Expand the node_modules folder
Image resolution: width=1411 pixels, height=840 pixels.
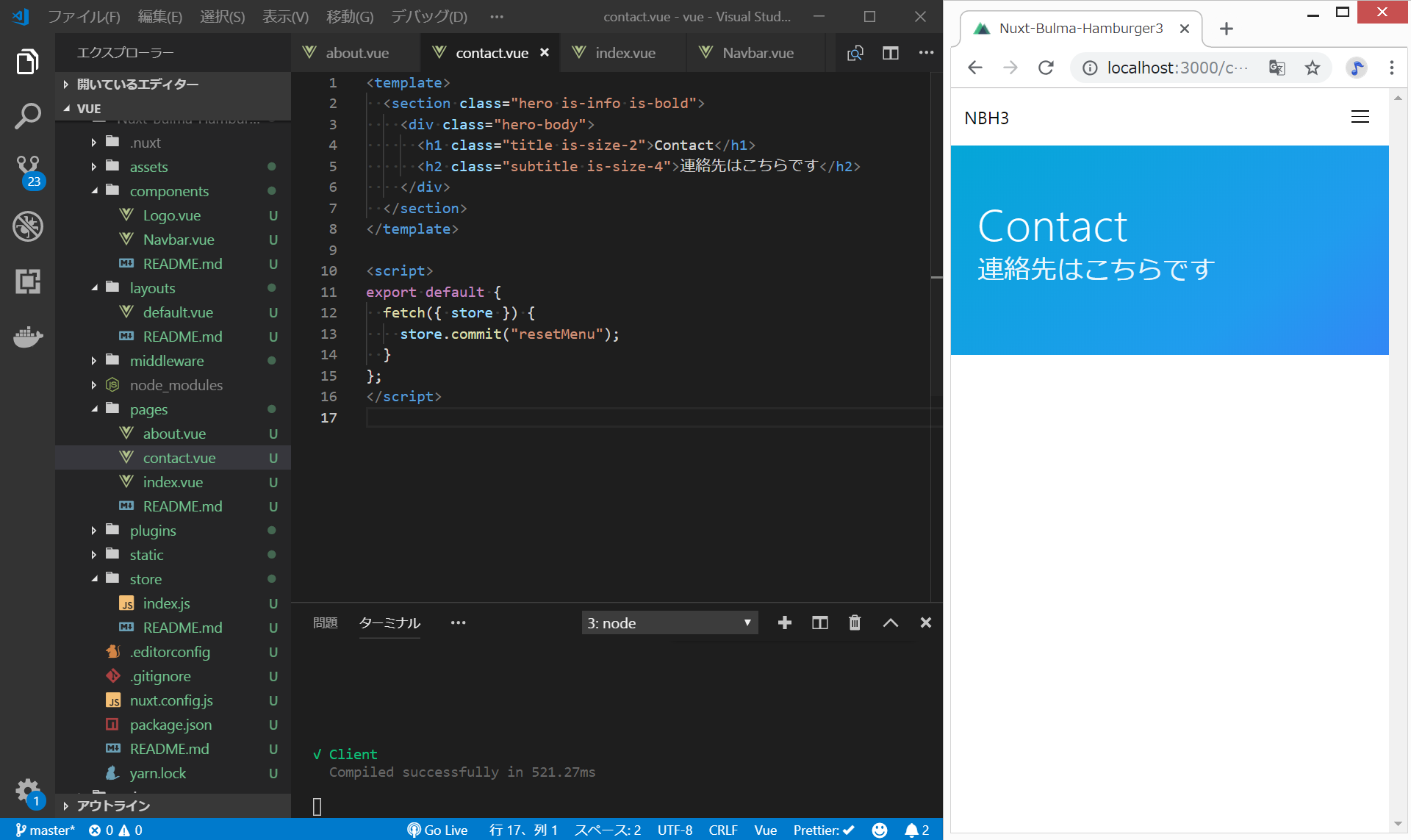[94, 385]
